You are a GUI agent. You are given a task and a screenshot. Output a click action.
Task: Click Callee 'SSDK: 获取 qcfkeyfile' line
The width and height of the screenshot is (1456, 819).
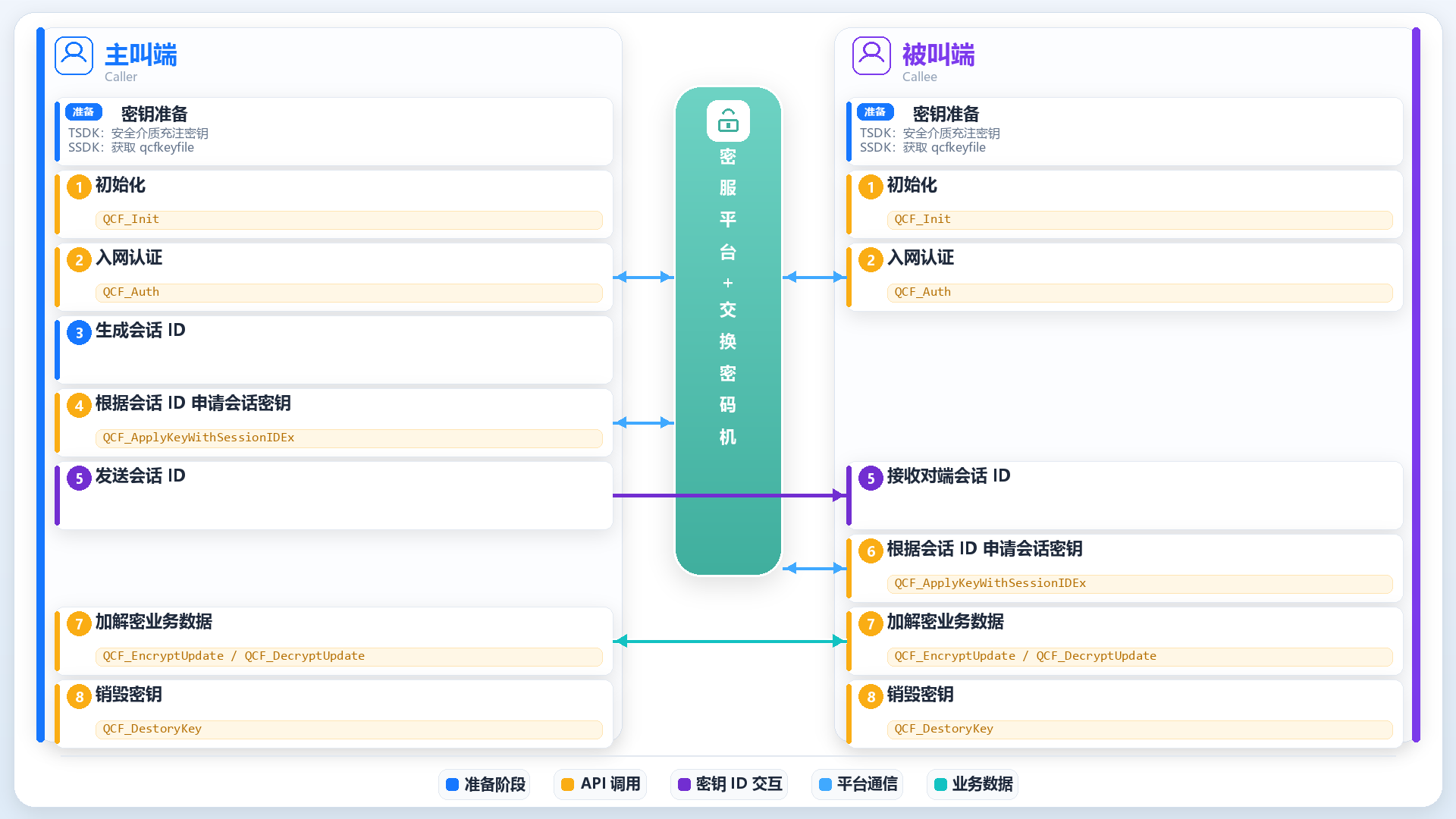pyautogui.click(x=923, y=147)
